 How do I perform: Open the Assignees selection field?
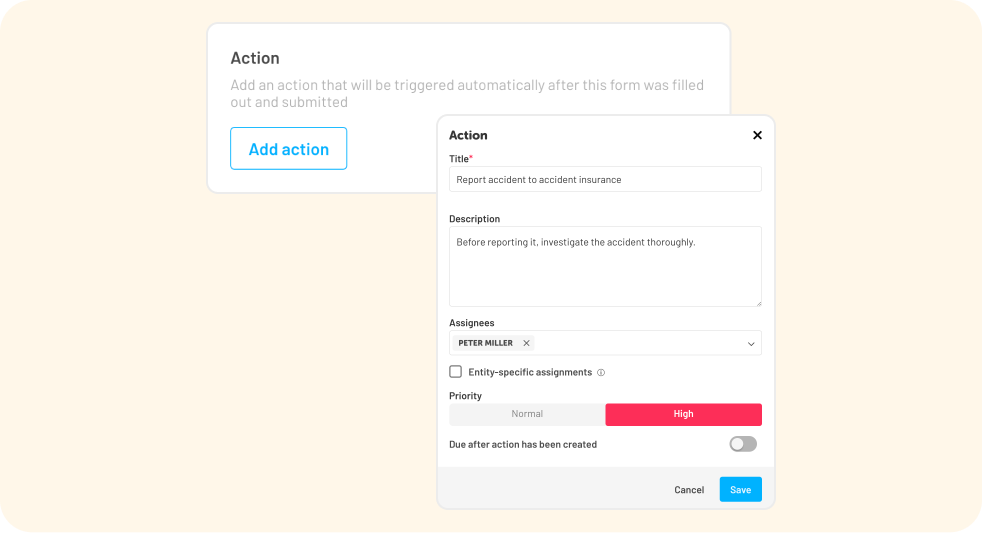pos(640,343)
